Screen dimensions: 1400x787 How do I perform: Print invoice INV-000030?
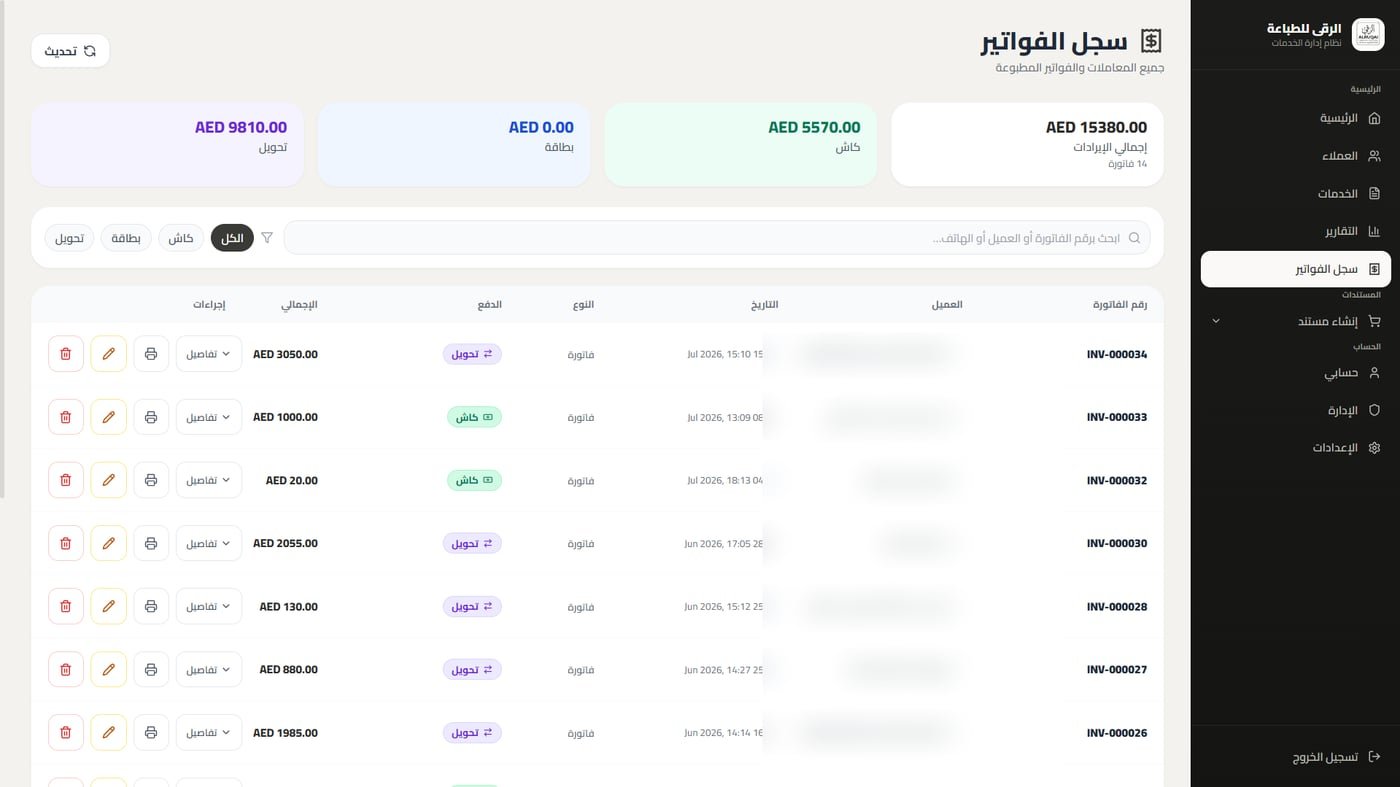(x=151, y=543)
